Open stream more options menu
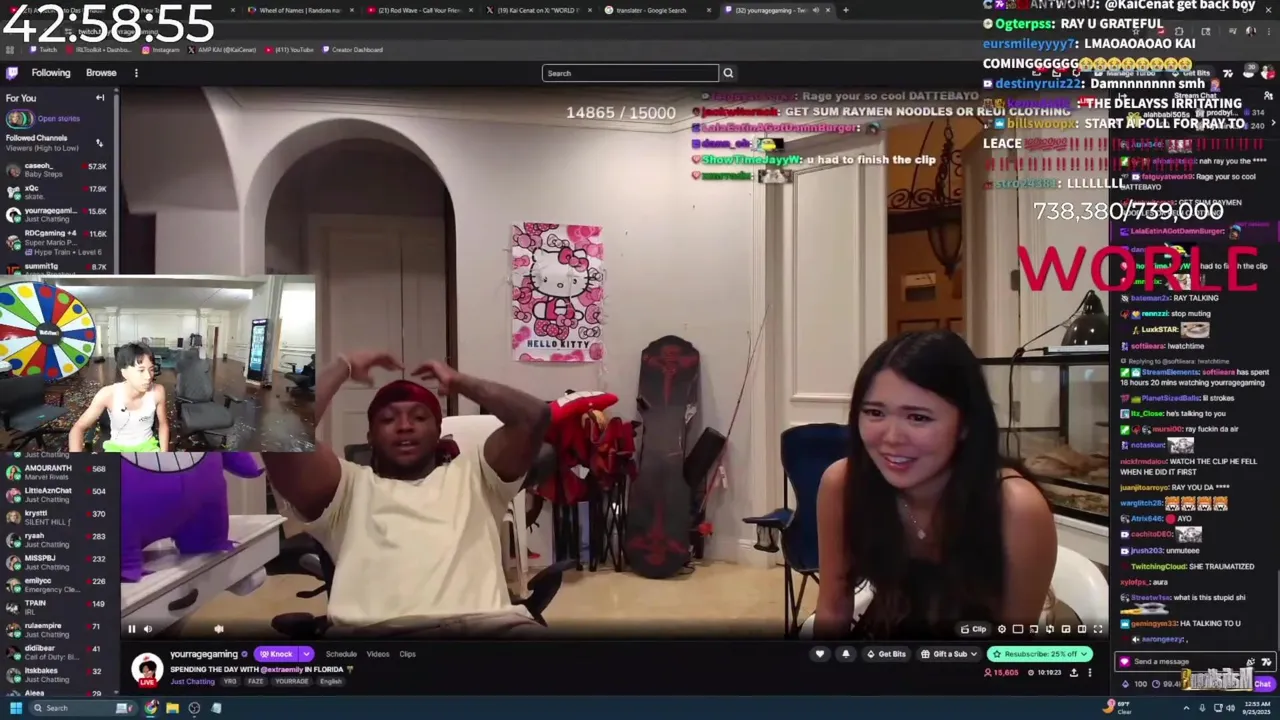Screen dimensions: 1280x720 coord(1090,673)
